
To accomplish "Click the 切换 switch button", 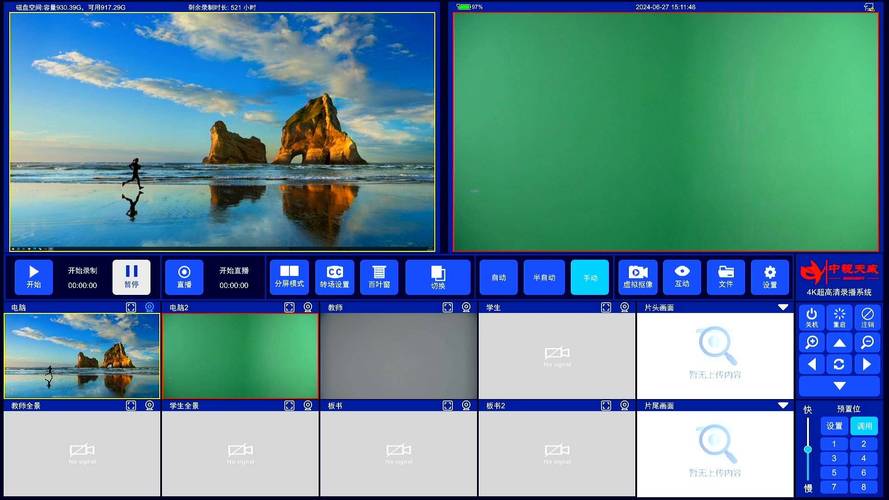I will tap(437, 277).
